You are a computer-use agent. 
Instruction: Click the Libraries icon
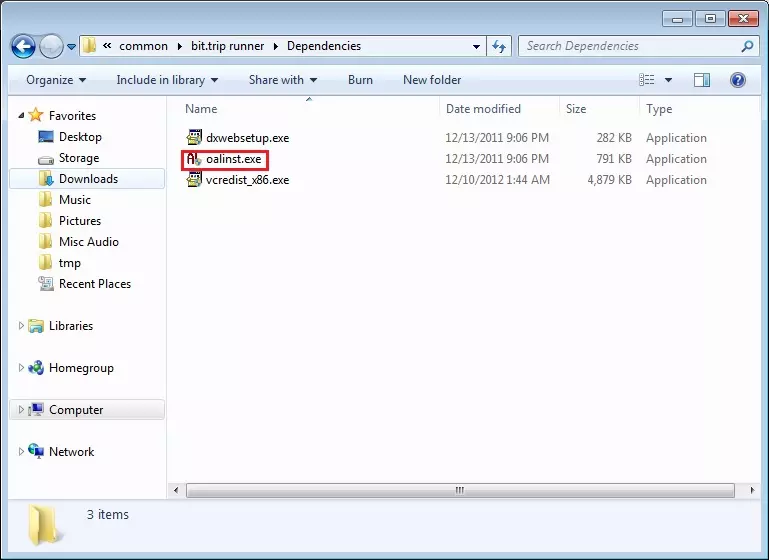point(36,326)
